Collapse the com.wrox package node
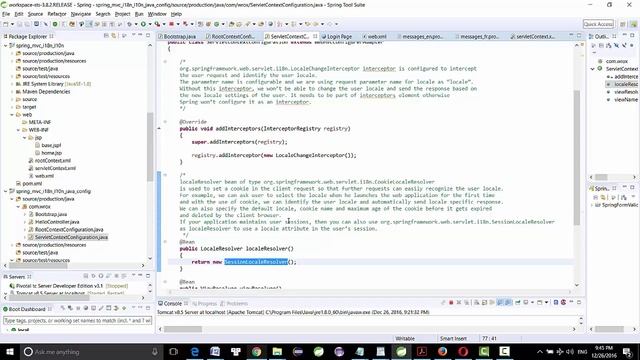The image size is (640, 360). click(18, 207)
